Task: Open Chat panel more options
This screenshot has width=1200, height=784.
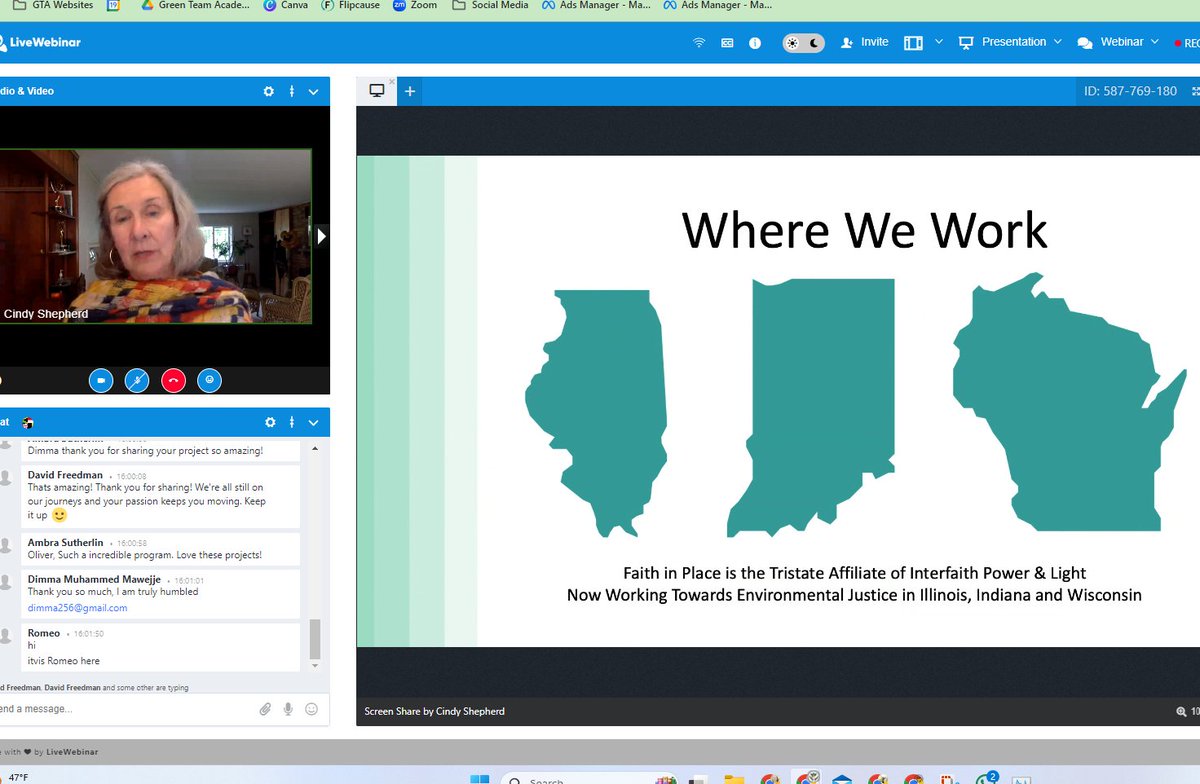Action: (x=292, y=423)
